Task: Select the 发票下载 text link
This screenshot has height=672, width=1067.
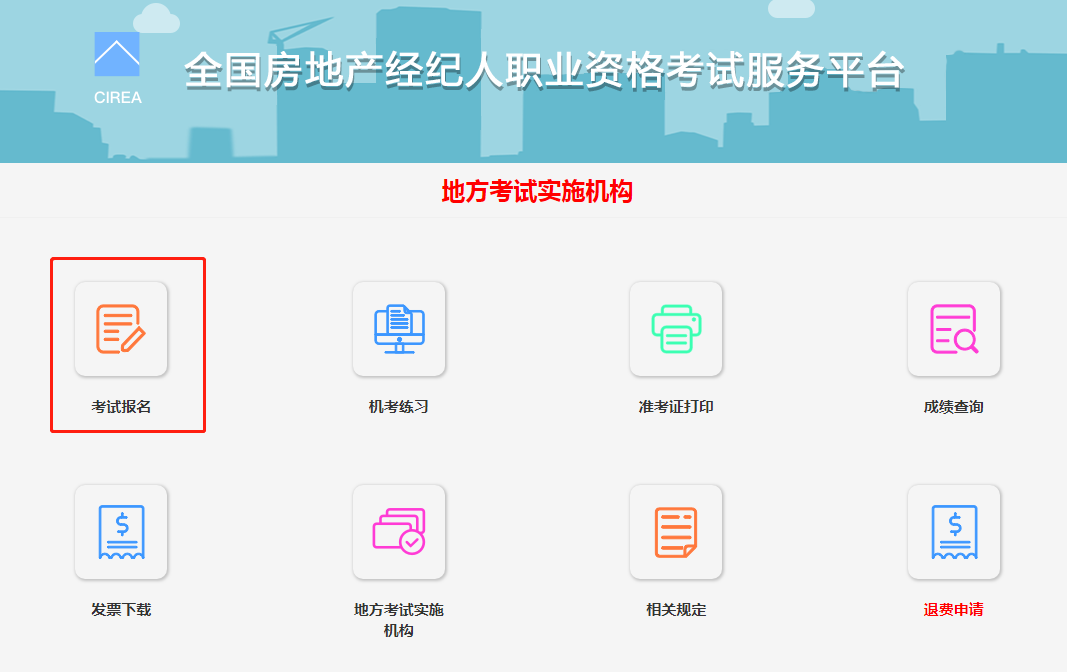Action: tap(121, 609)
